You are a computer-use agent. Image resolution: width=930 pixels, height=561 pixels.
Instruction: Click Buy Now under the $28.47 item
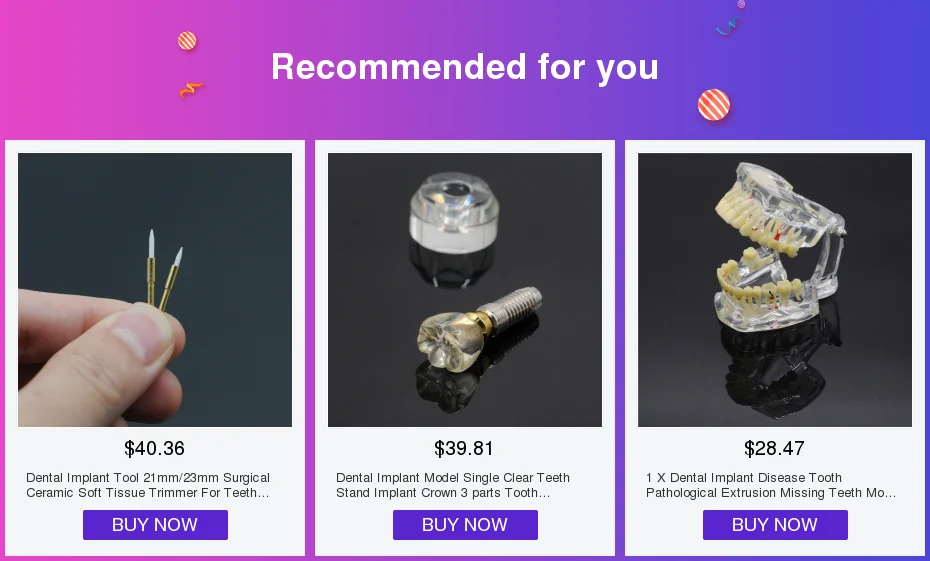775,525
